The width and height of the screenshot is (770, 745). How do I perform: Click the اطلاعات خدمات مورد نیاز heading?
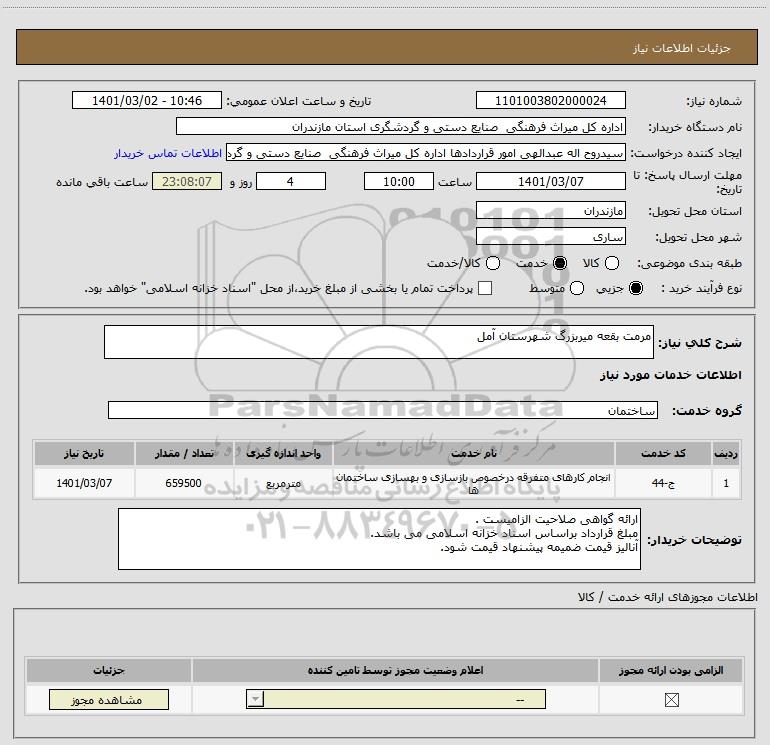(671, 375)
